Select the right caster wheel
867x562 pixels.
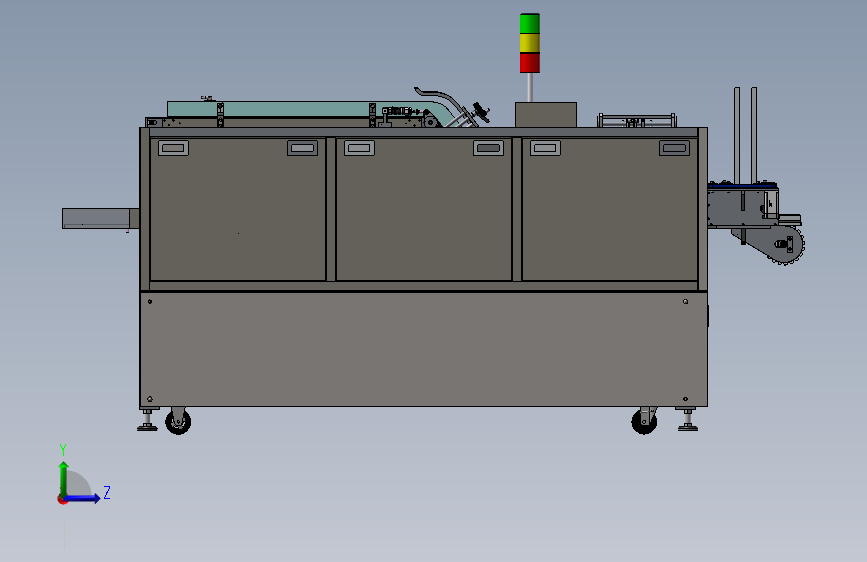644,422
